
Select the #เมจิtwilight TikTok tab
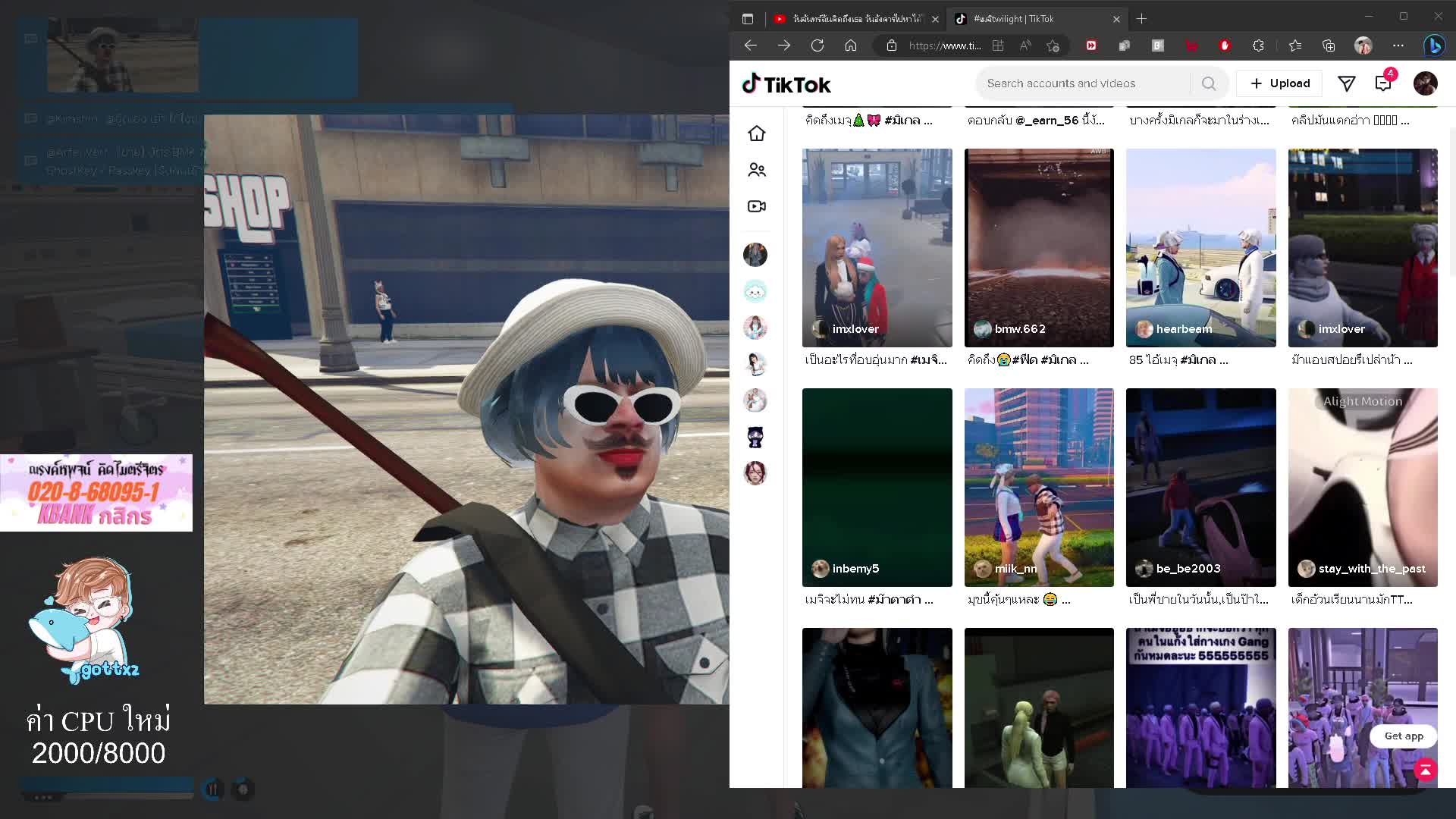point(1037,19)
